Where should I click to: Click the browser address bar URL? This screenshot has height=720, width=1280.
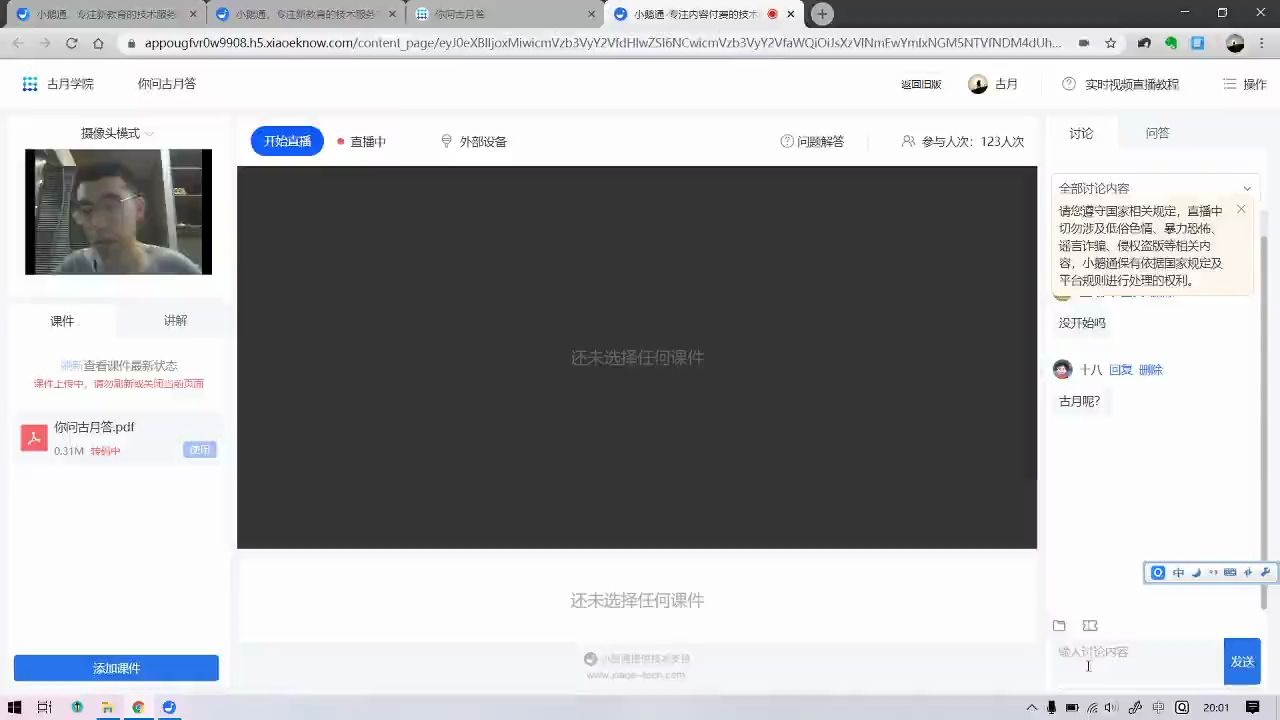[603, 43]
